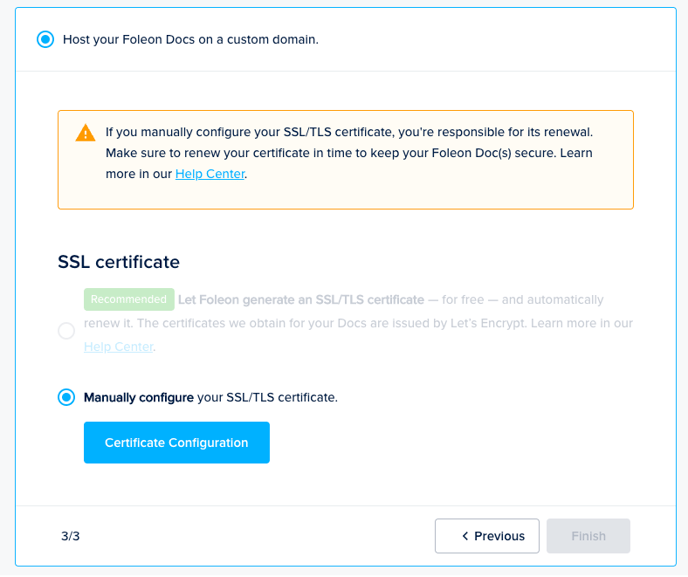Open Help Center link under Let's Encrypt text
Screen dimensions: 688x577
pos(118,347)
